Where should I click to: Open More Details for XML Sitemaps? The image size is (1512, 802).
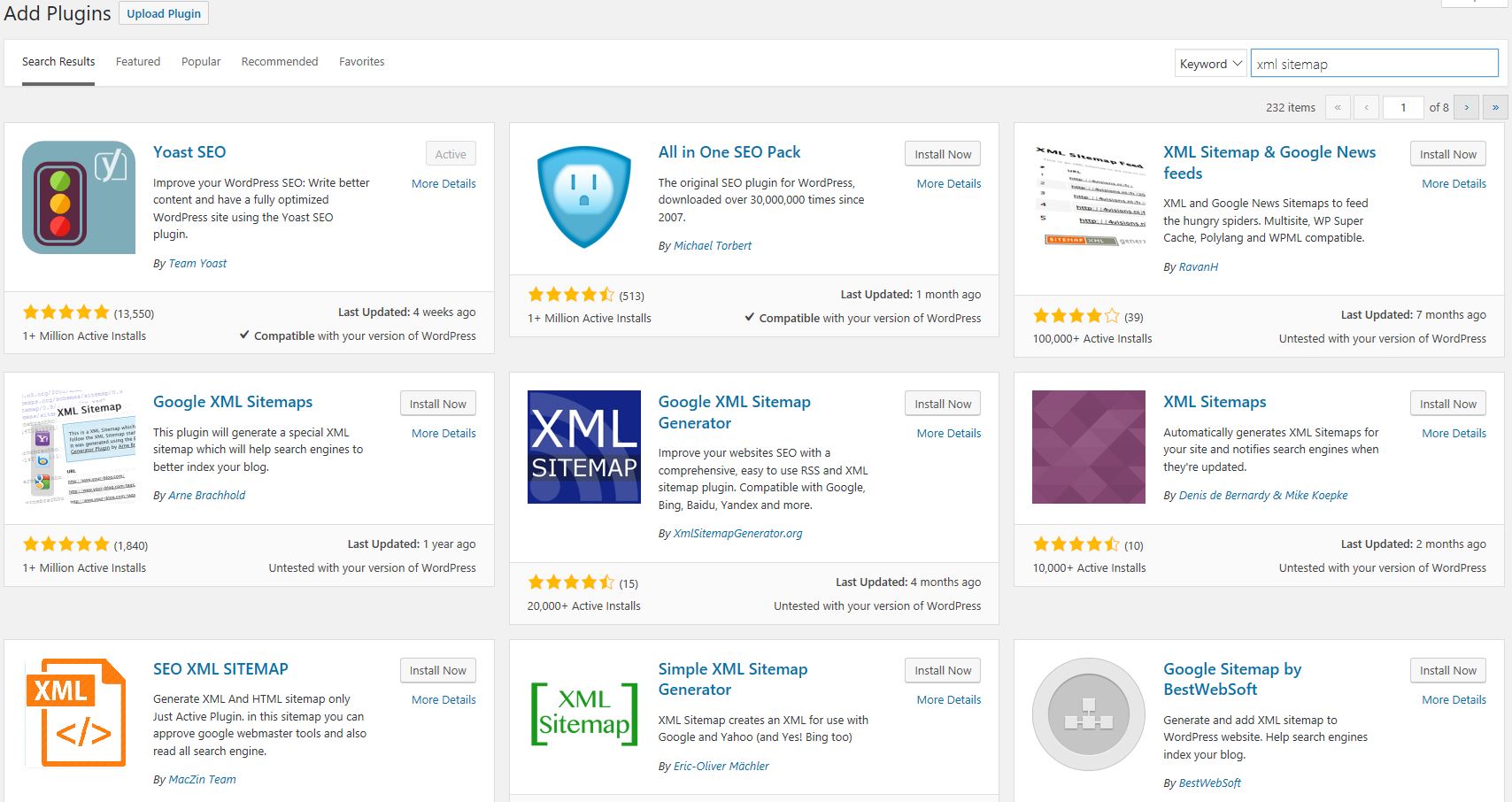[x=1454, y=433]
